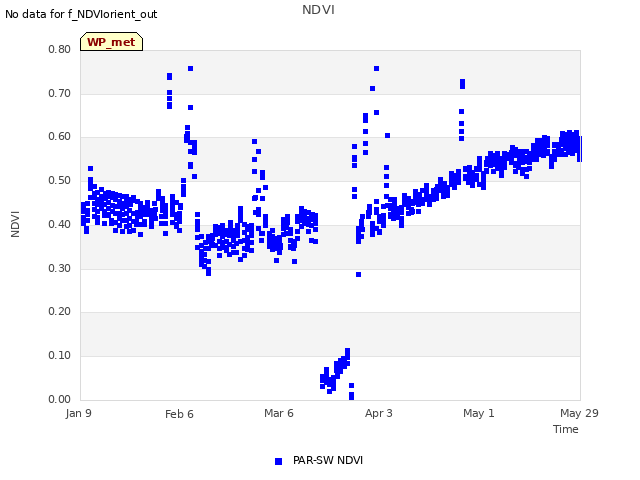This screenshot has height=480, width=640.
Task: Click the 0.80 y-axis tick label
Action: tap(60, 49)
